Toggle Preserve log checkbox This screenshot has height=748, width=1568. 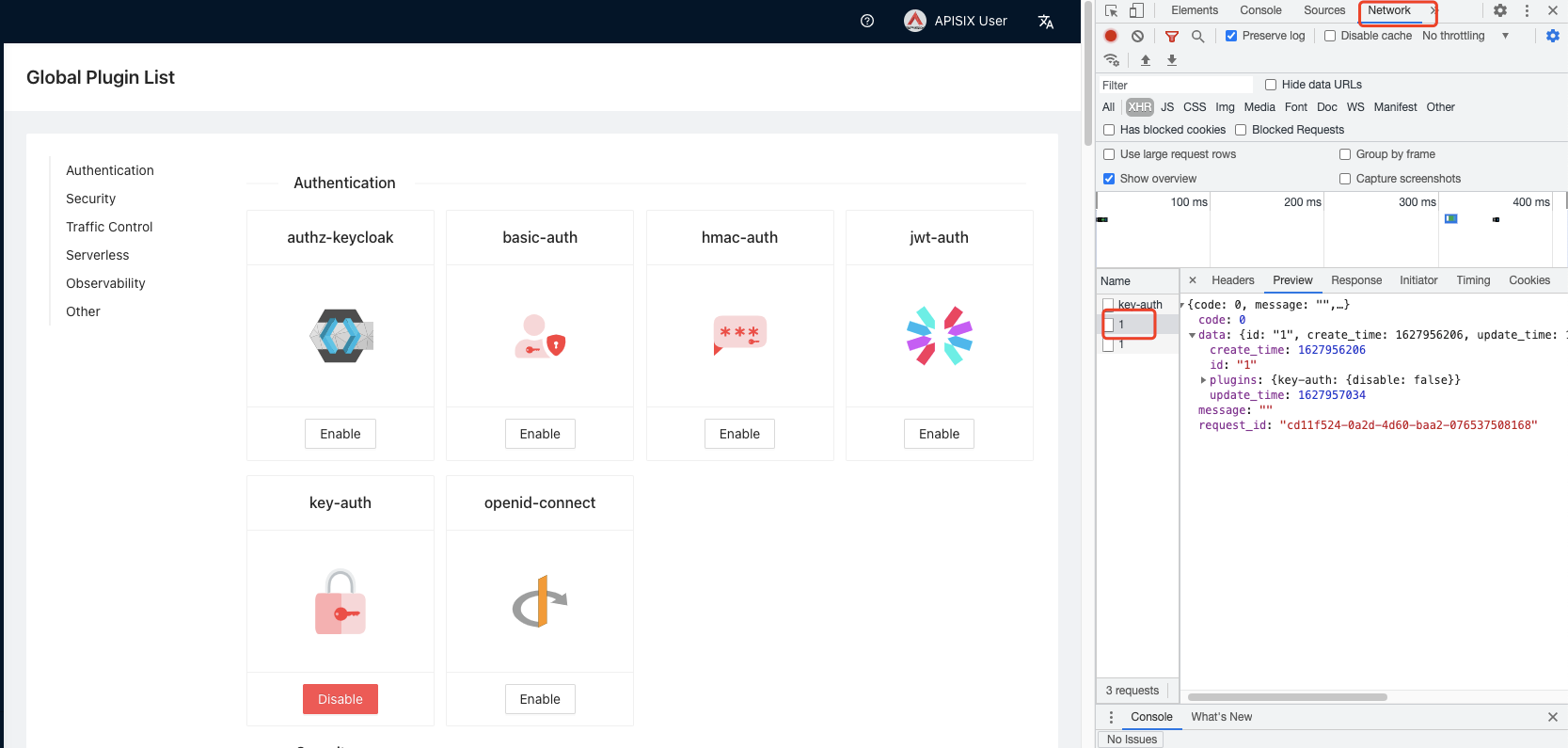click(x=1231, y=36)
